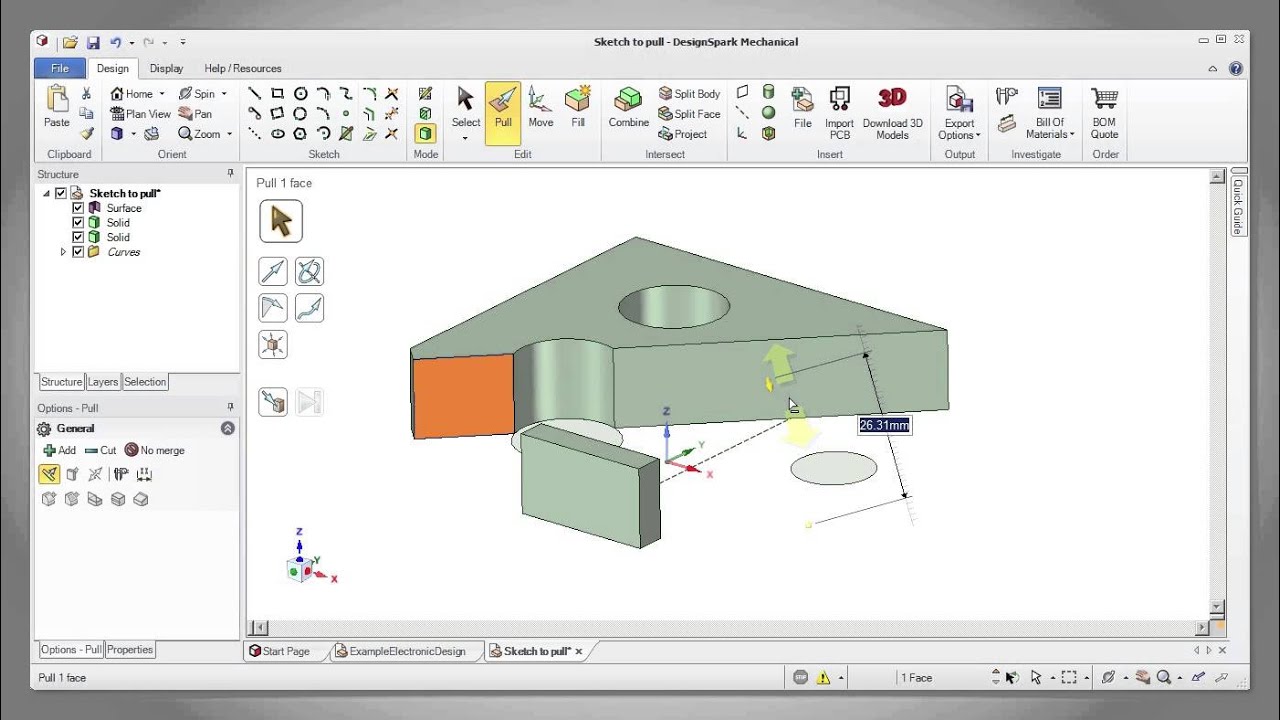The image size is (1280, 720).
Task: Insert a sphere from Insert group
Action: click(768, 113)
